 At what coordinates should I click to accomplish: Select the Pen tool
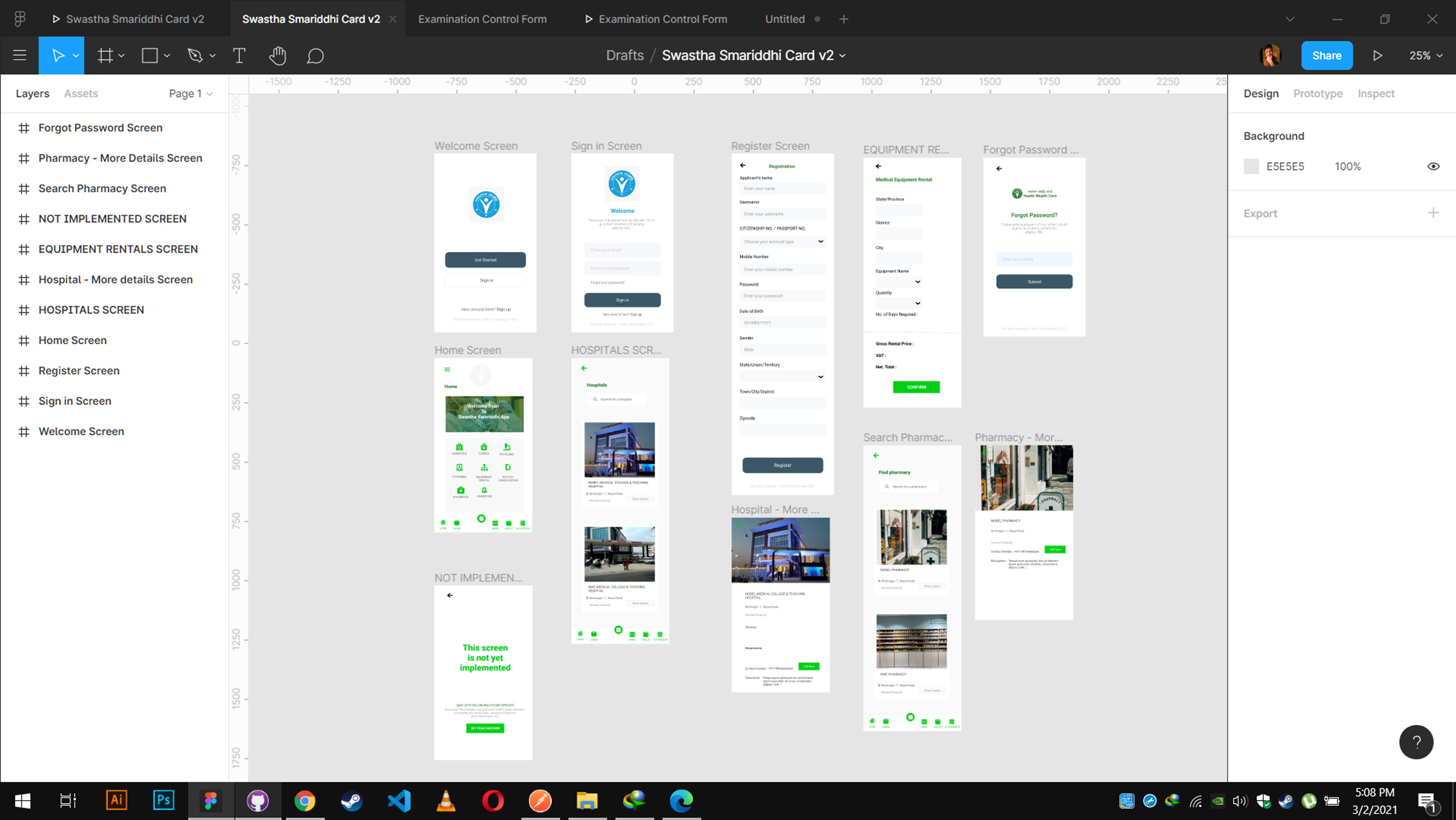(195, 55)
